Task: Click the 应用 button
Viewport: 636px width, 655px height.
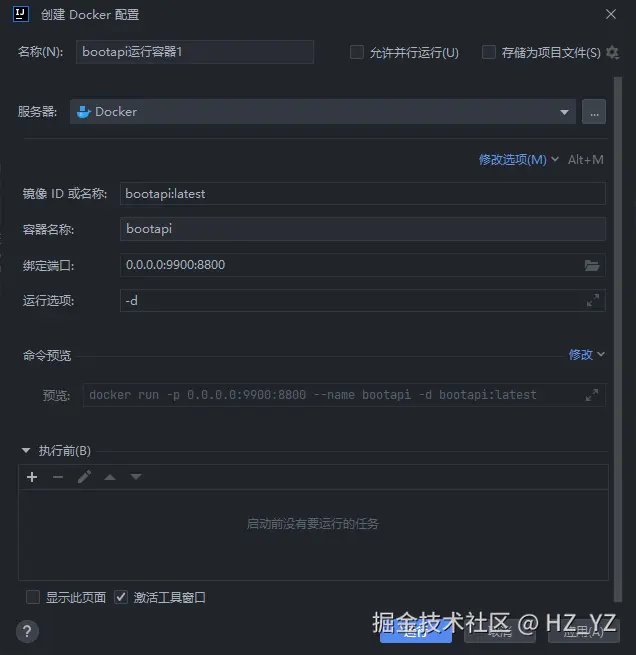Action: (583, 632)
